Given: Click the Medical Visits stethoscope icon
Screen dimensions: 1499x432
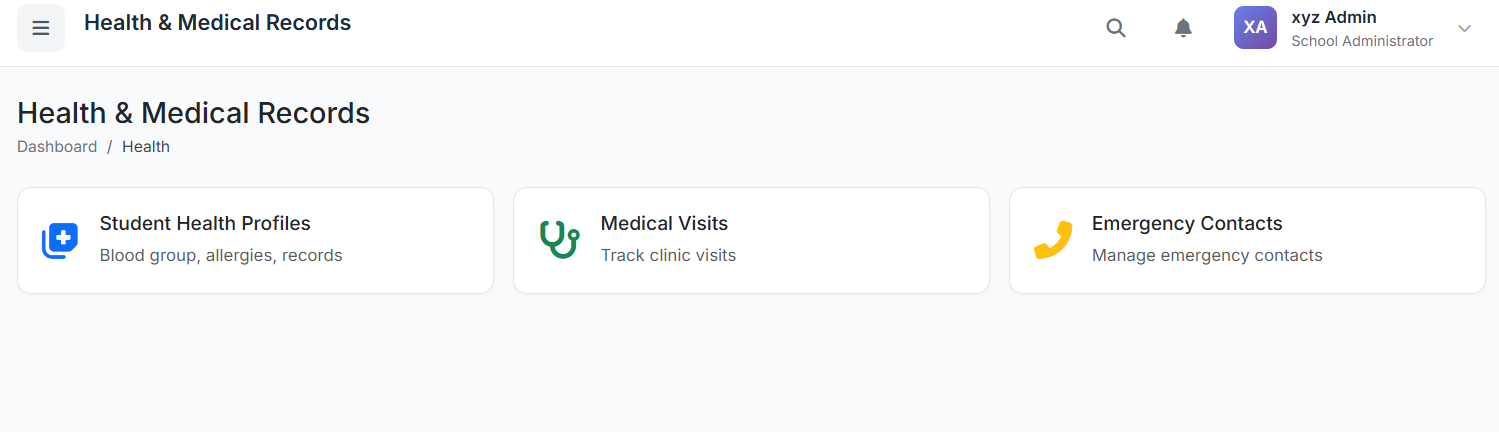Looking at the screenshot, I should click(559, 240).
